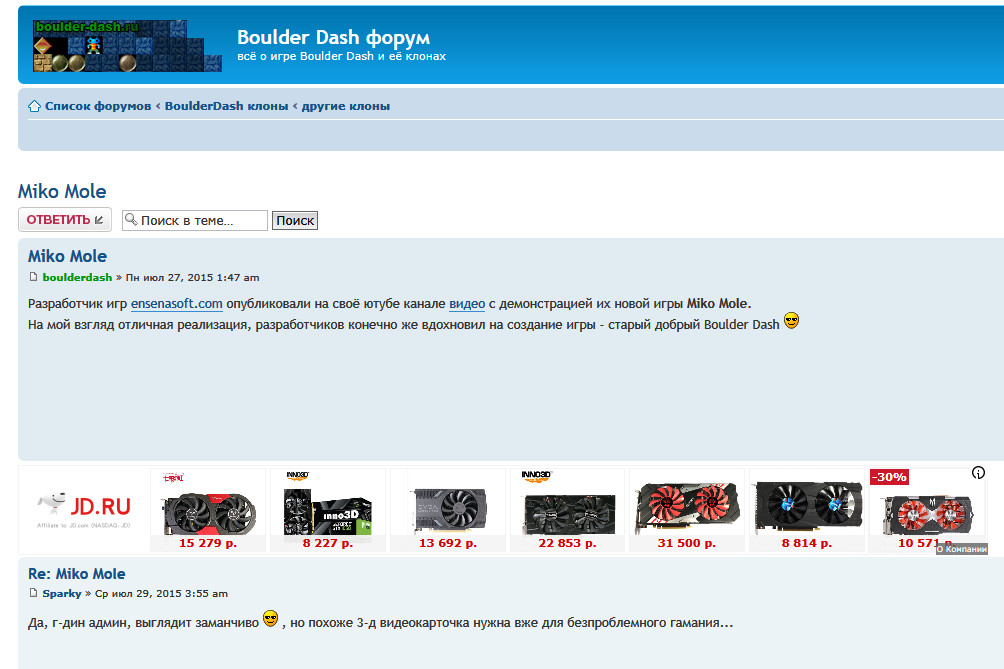Click the home icon in breadcrumbs
The height and width of the screenshot is (669, 1004).
point(34,106)
